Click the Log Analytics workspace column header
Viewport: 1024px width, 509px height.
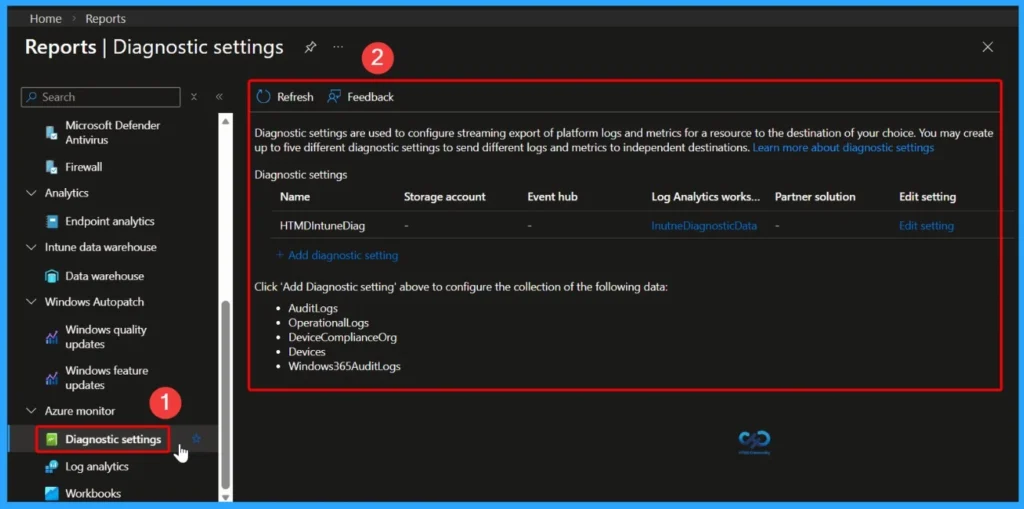point(706,197)
